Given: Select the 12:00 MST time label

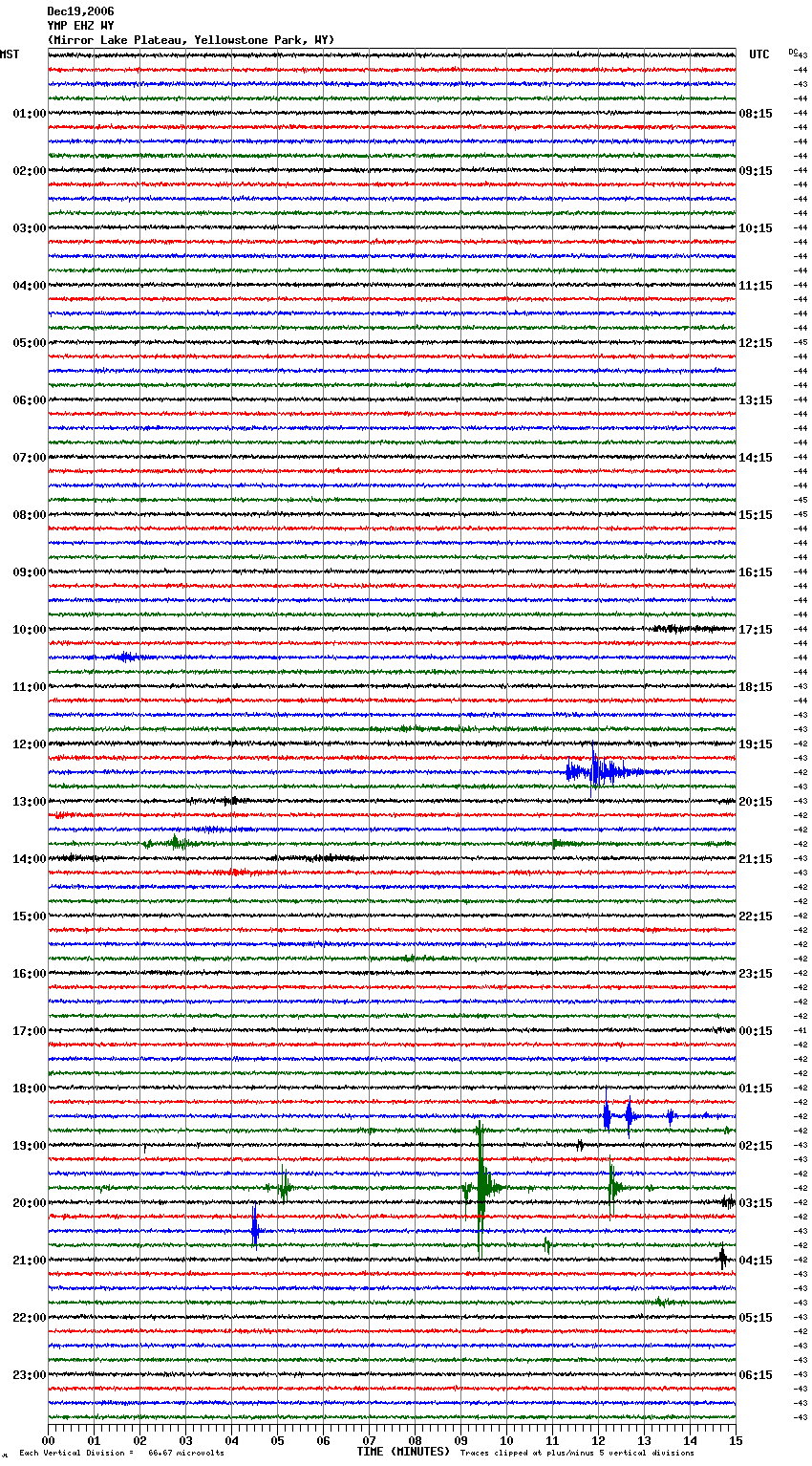Looking at the screenshot, I should pos(30,744).
